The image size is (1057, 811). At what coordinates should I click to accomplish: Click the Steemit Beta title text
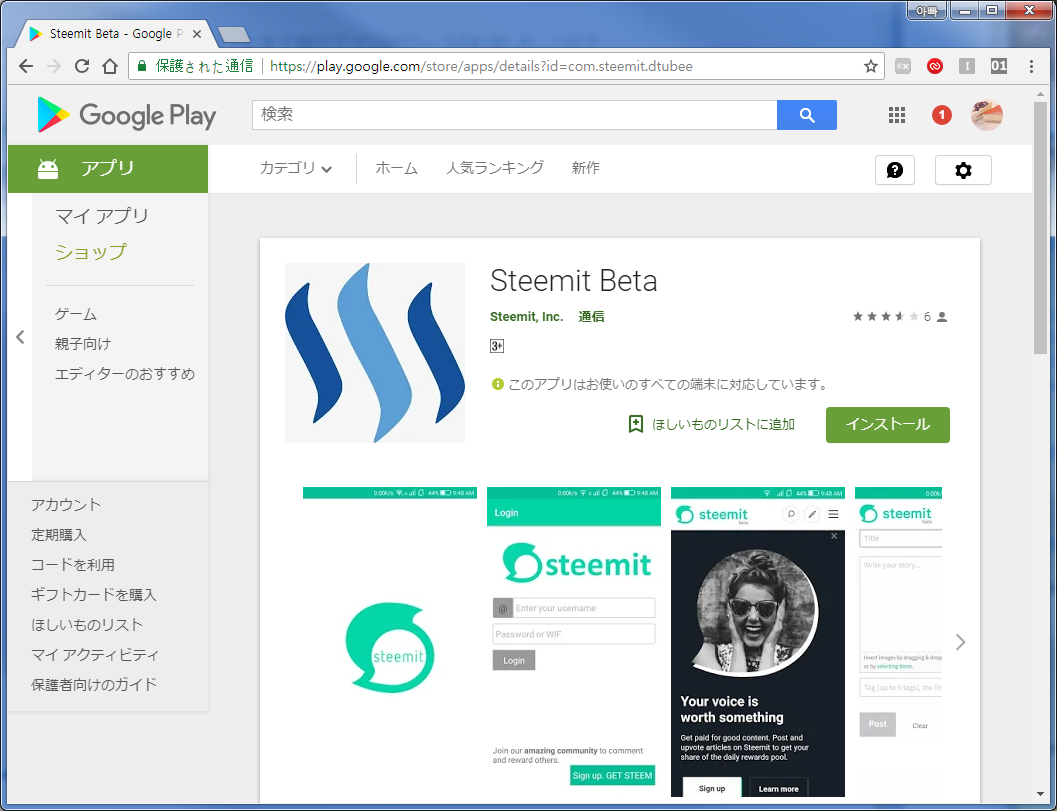tap(574, 280)
